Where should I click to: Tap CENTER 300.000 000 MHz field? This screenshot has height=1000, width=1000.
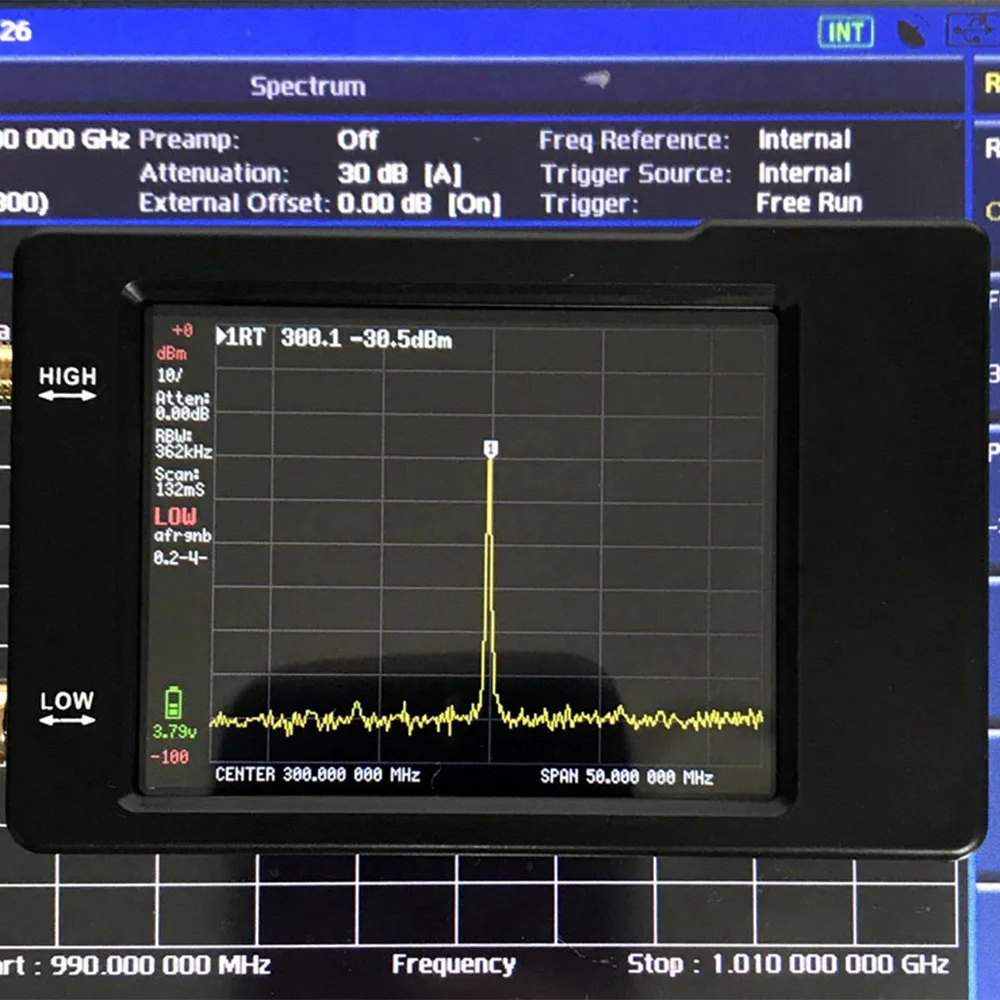click(318, 775)
